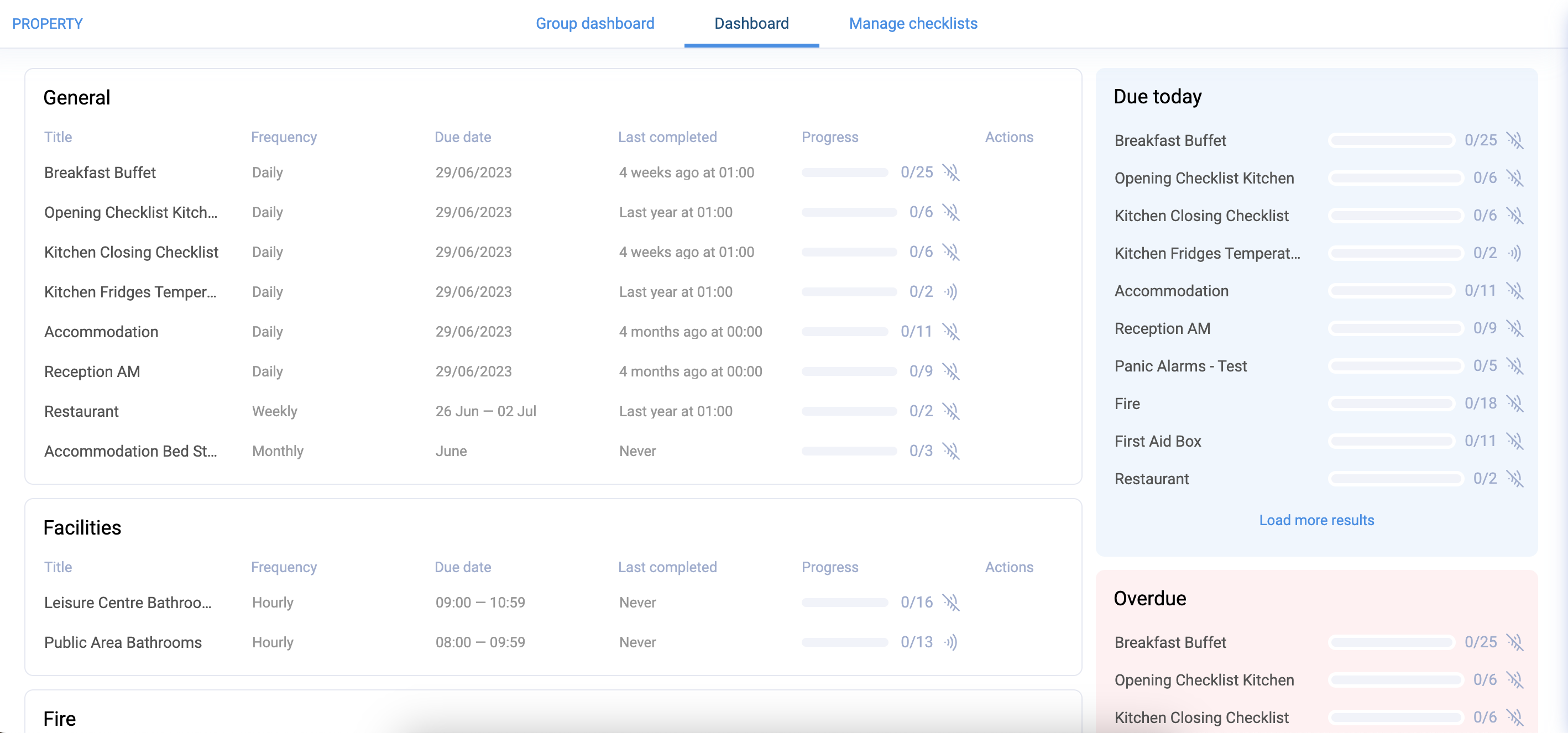Click the notification bell on Kitchen Fridges Temperature row
The image size is (1568, 733).
pos(953,292)
